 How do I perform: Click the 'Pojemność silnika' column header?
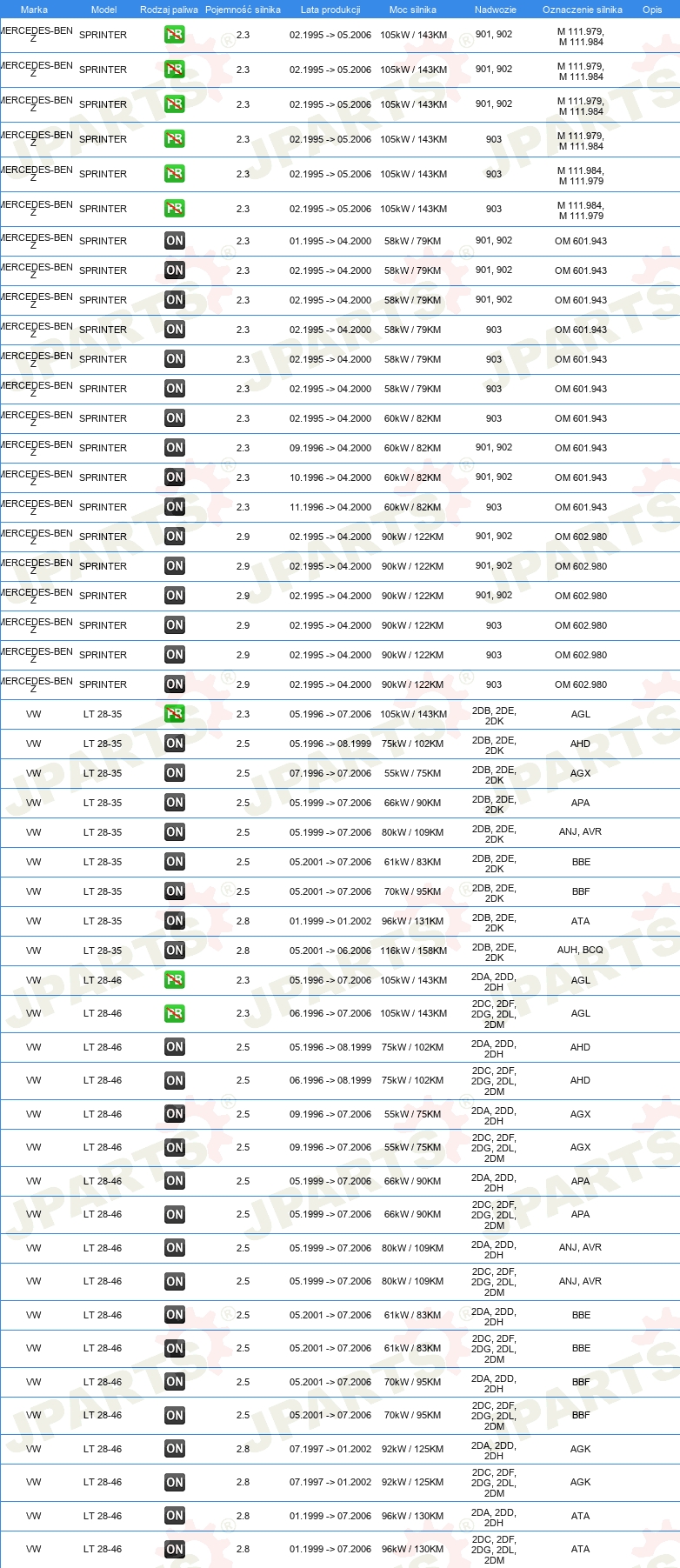(243, 10)
